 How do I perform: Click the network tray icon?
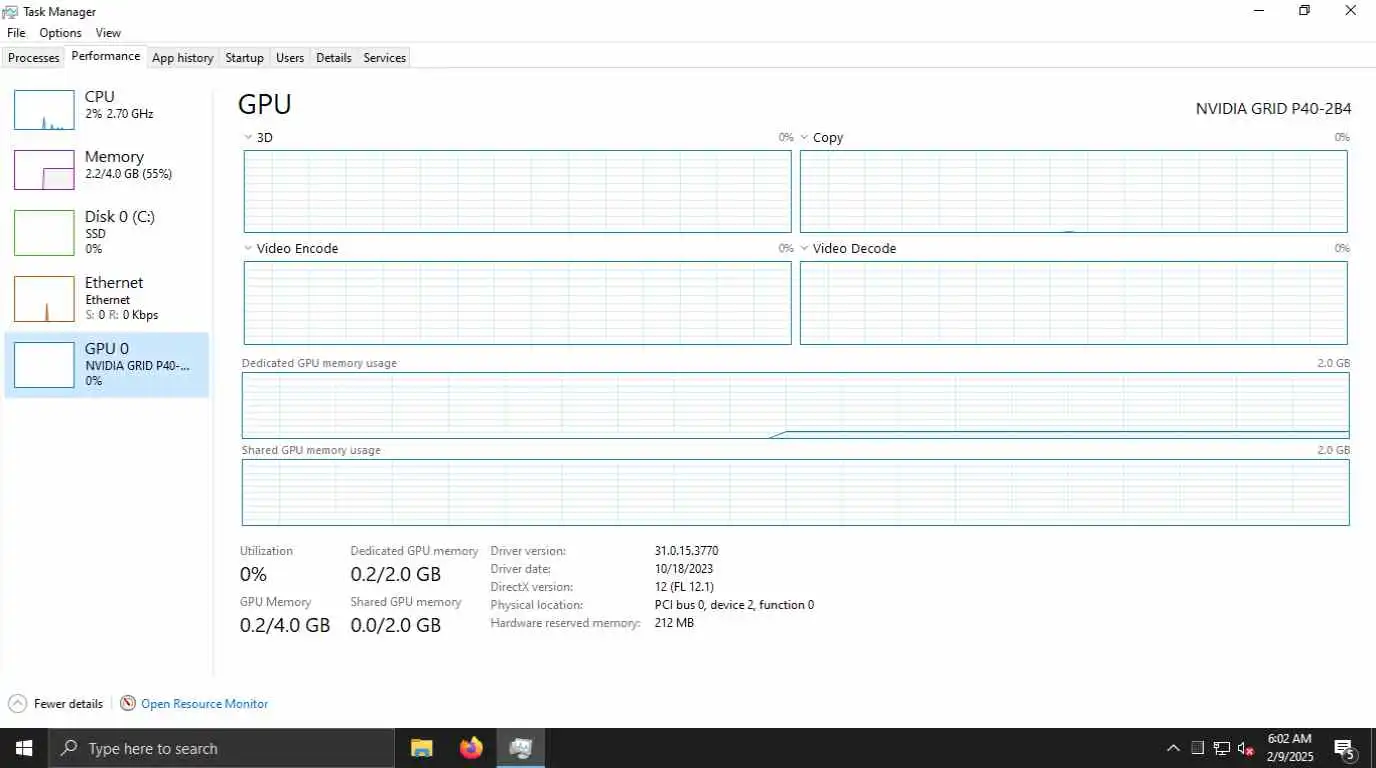1221,748
